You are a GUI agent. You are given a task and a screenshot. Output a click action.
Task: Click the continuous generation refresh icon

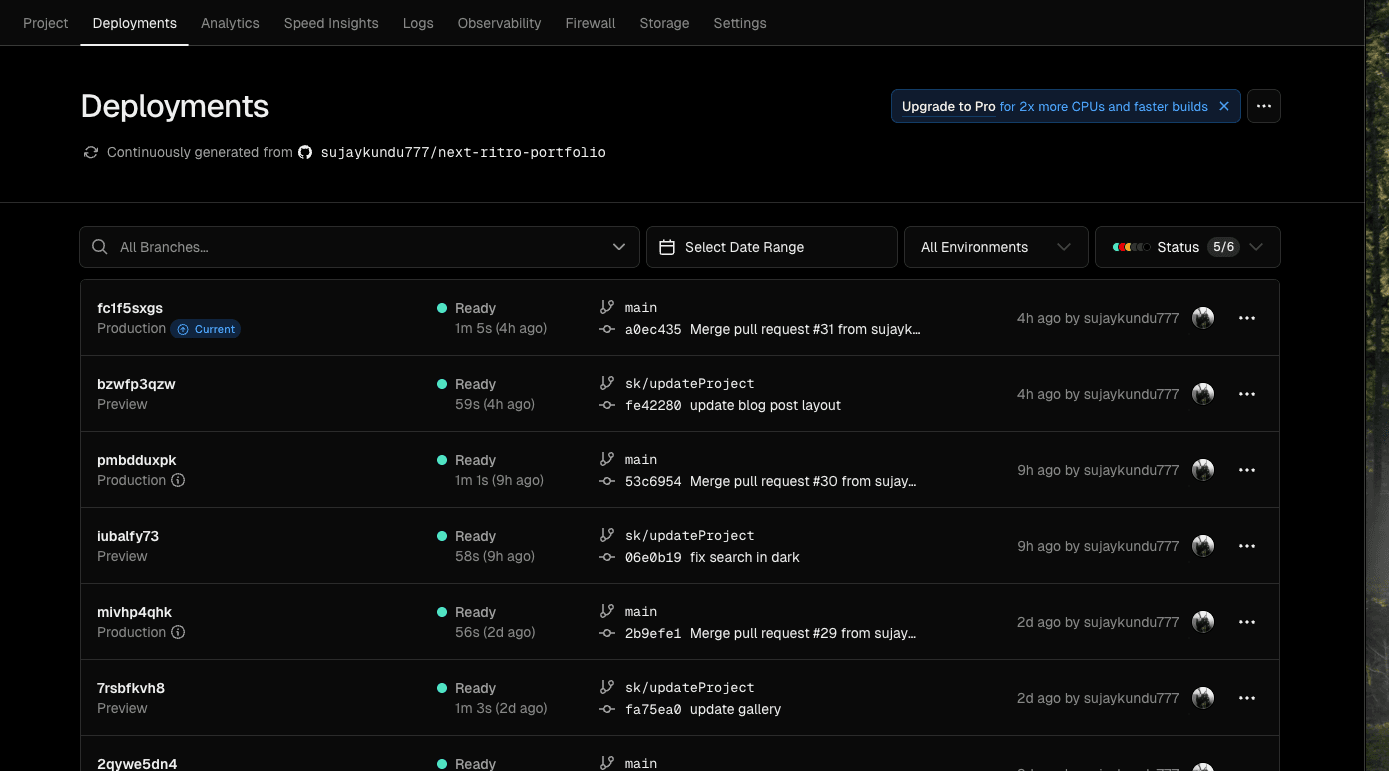90,152
